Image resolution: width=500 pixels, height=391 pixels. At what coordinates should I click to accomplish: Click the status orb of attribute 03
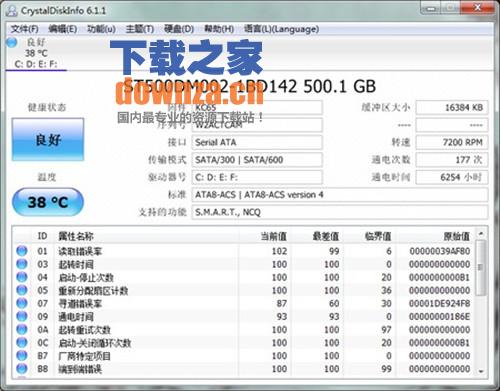(22, 264)
